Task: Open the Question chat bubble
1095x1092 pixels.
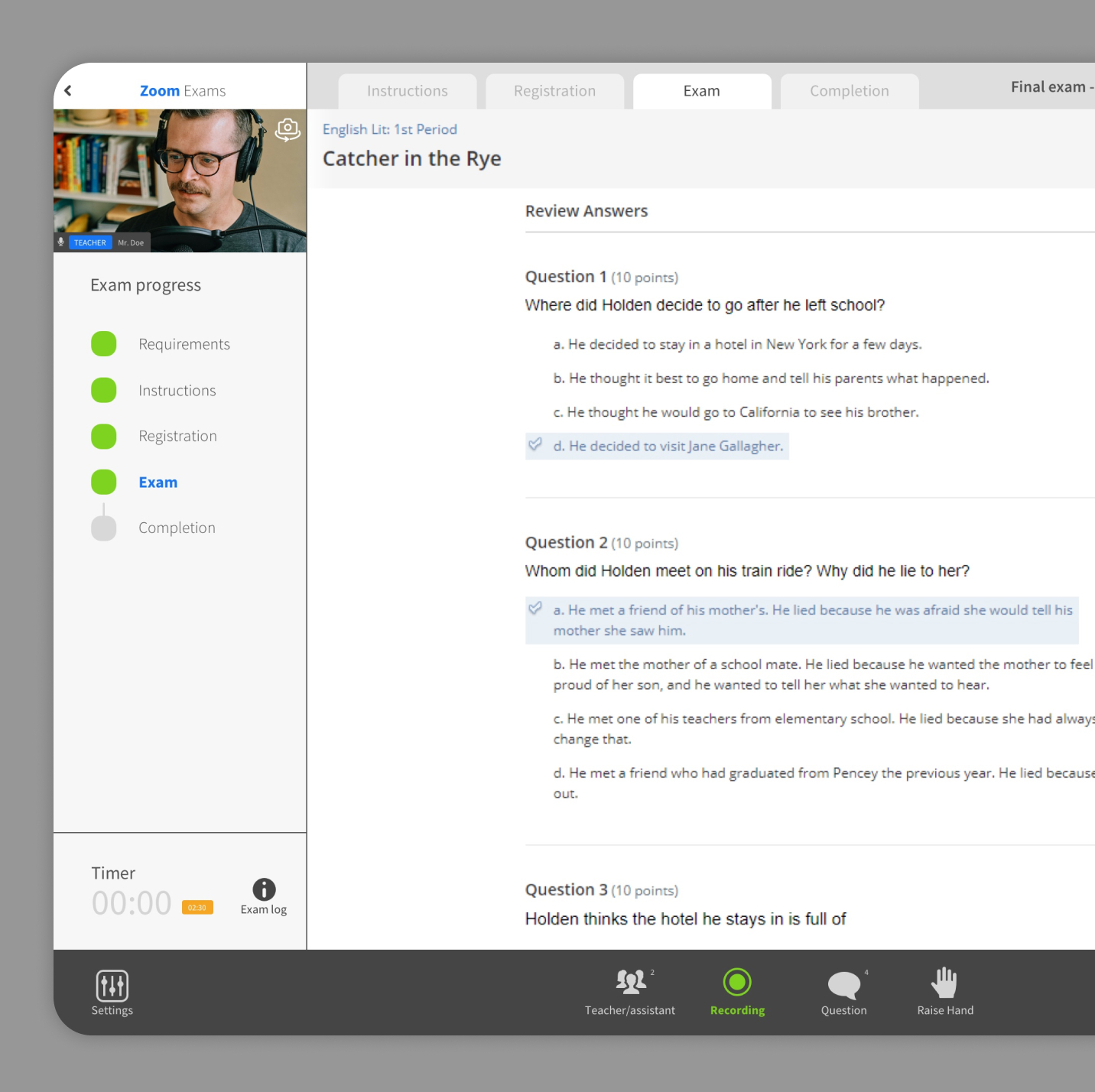Action: point(843,984)
